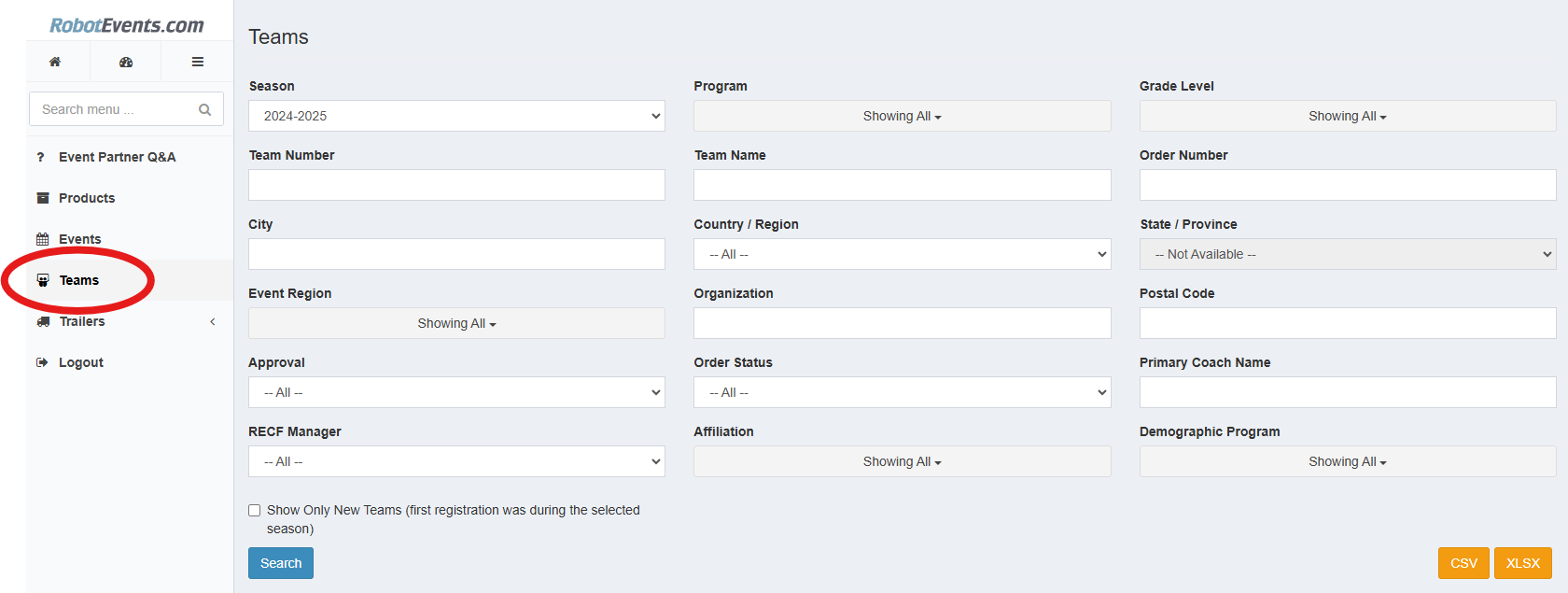Toggle the hamburger menu icon
The image size is (1568, 593).
point(198,62)
